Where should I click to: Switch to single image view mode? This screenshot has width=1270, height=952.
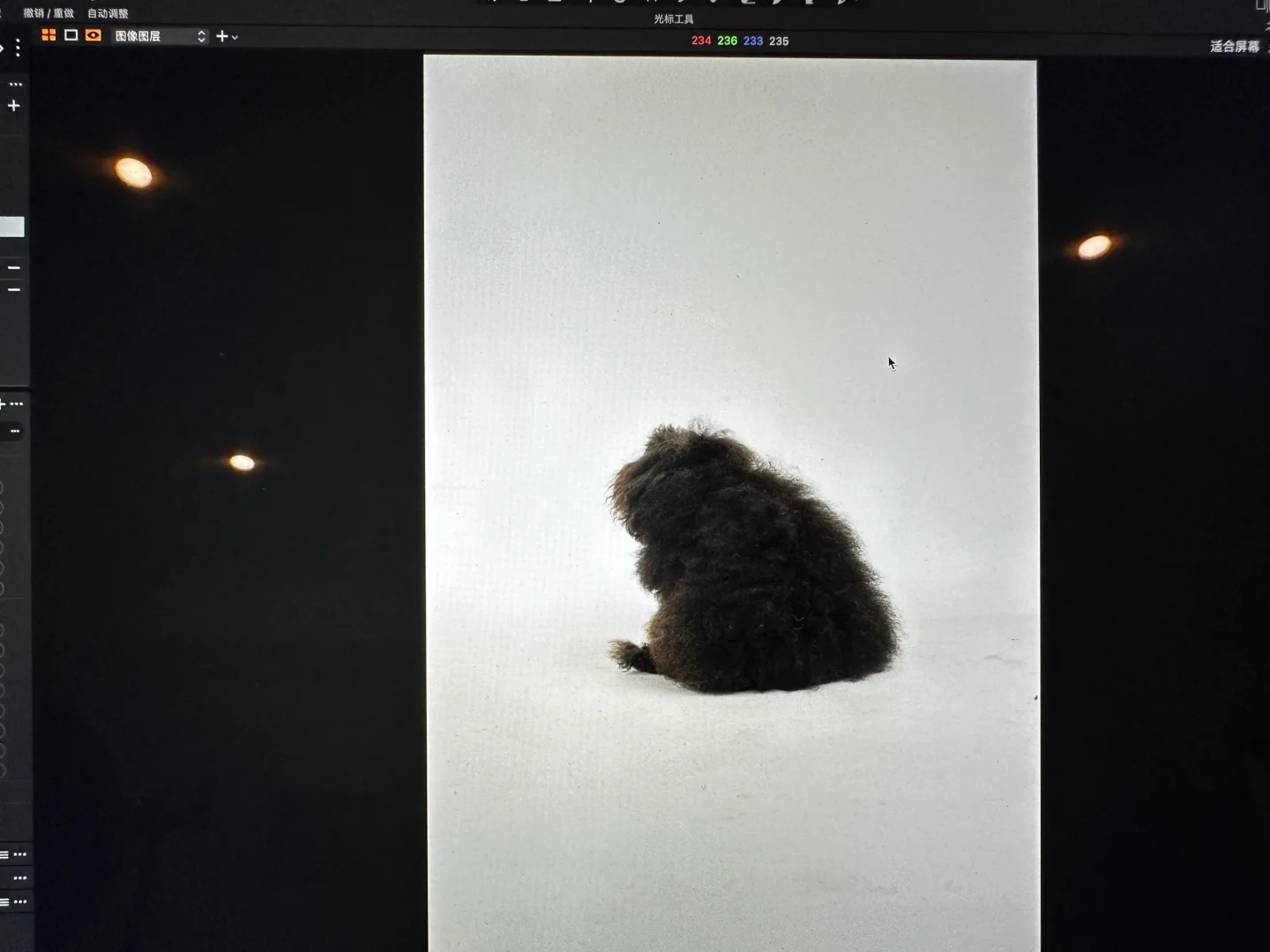click(x=71, y=35)
